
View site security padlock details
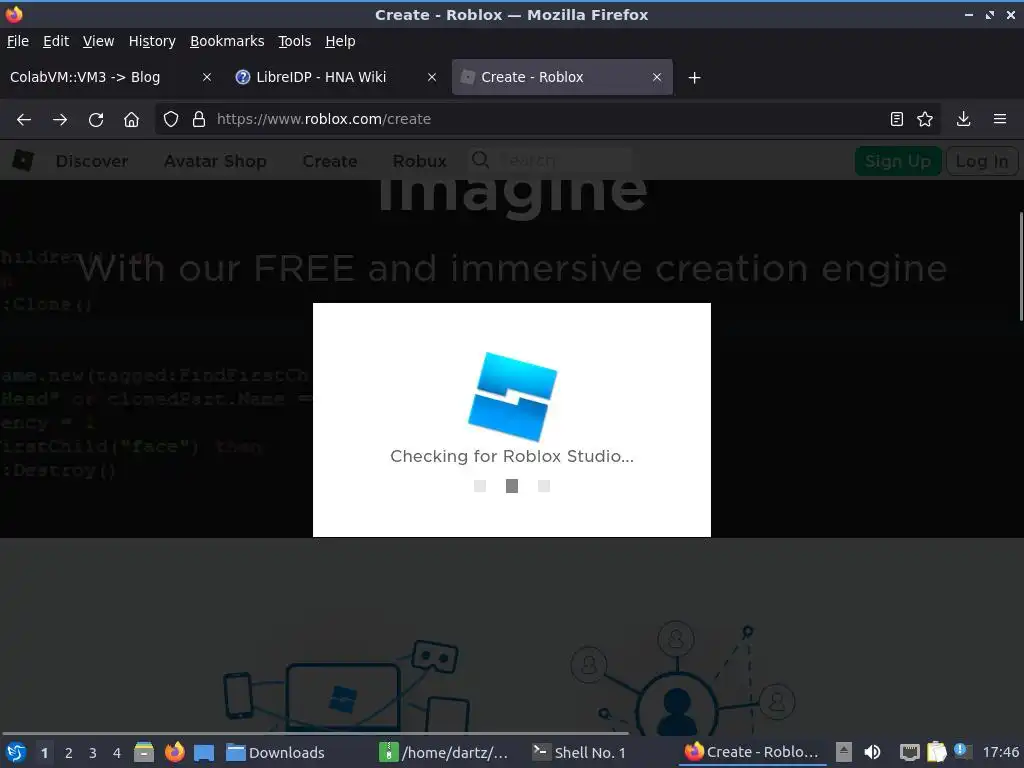[x=199, y=119]
